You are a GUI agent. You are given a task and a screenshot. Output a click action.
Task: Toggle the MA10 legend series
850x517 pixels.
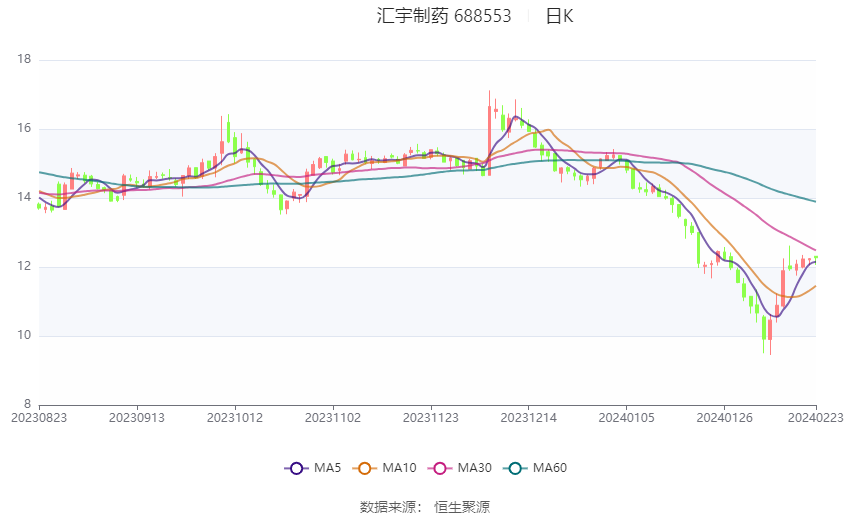pyautogui.click(x=384, y=468)
